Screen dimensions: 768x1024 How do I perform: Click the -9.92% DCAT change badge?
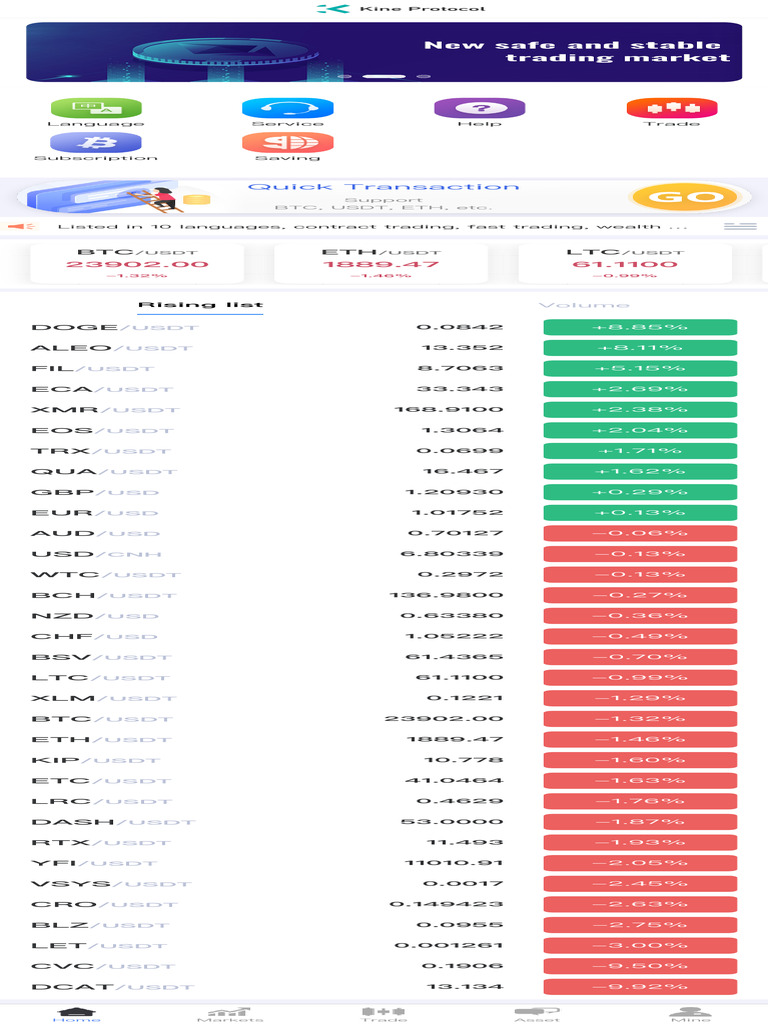(x=640, y=987)
